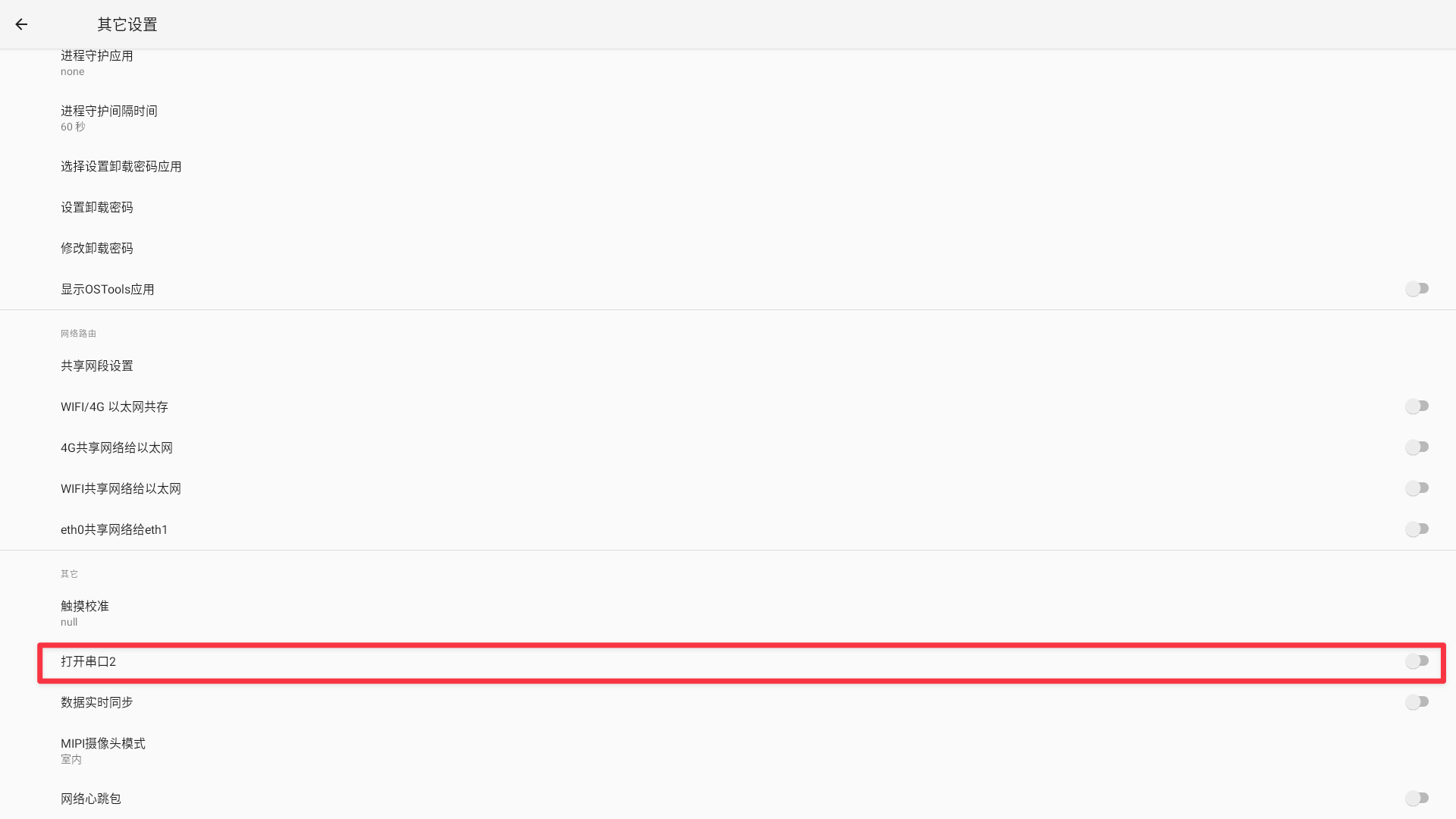
Task: Turn on 网络心跳包 switch
Action: coord(1417,799)
